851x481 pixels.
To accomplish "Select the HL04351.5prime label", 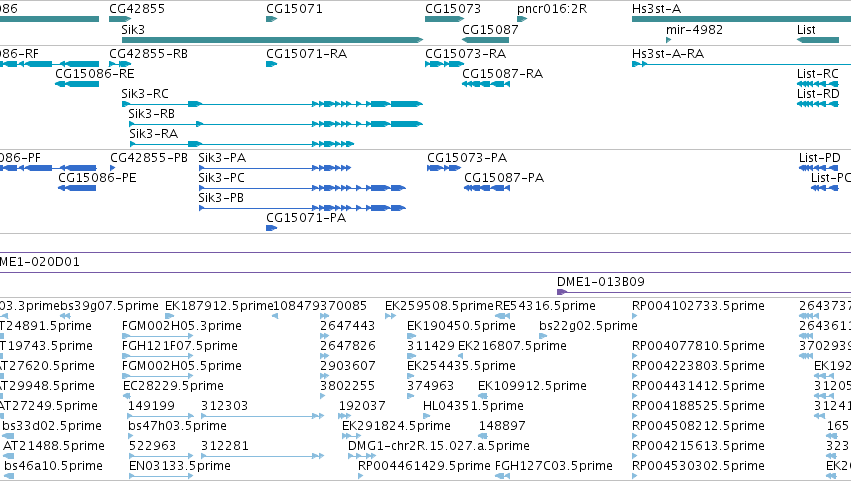I will click(x=473, y=407).
